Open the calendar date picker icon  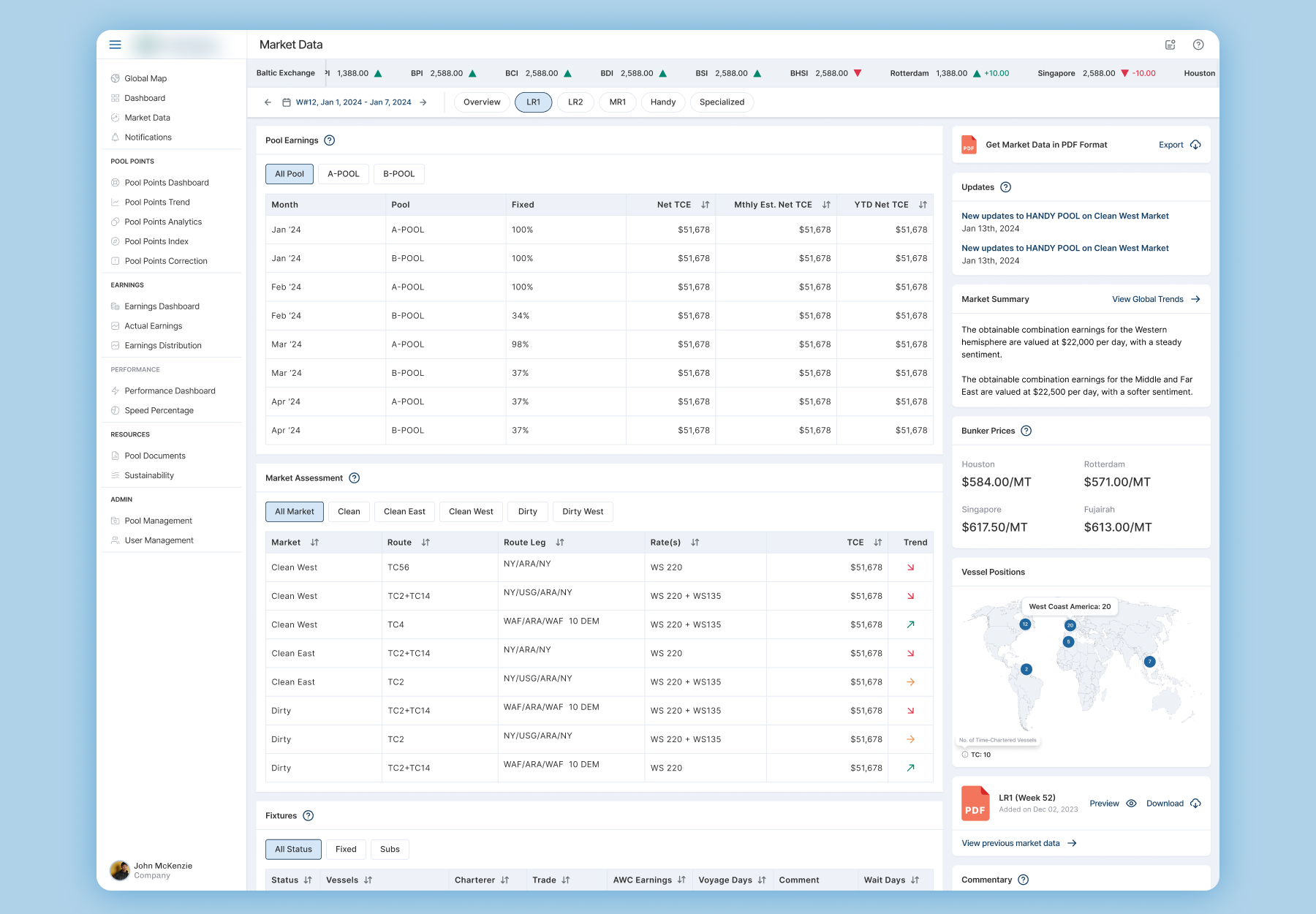(287, 102)
